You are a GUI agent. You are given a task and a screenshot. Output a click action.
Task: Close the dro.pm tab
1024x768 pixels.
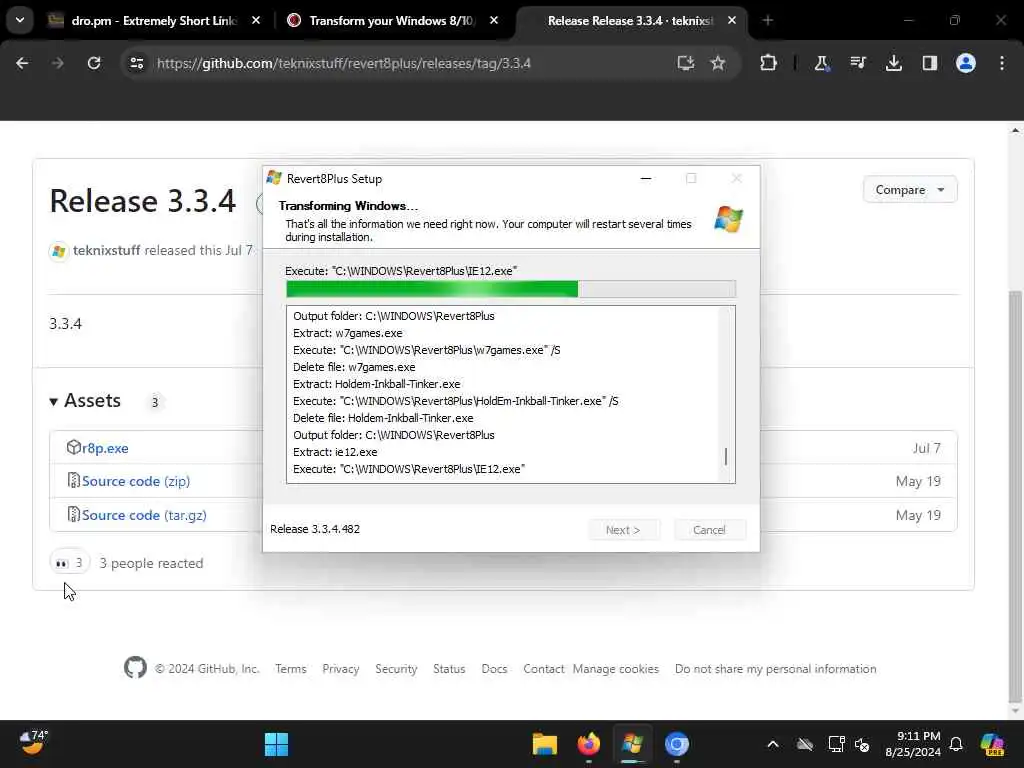256,21
